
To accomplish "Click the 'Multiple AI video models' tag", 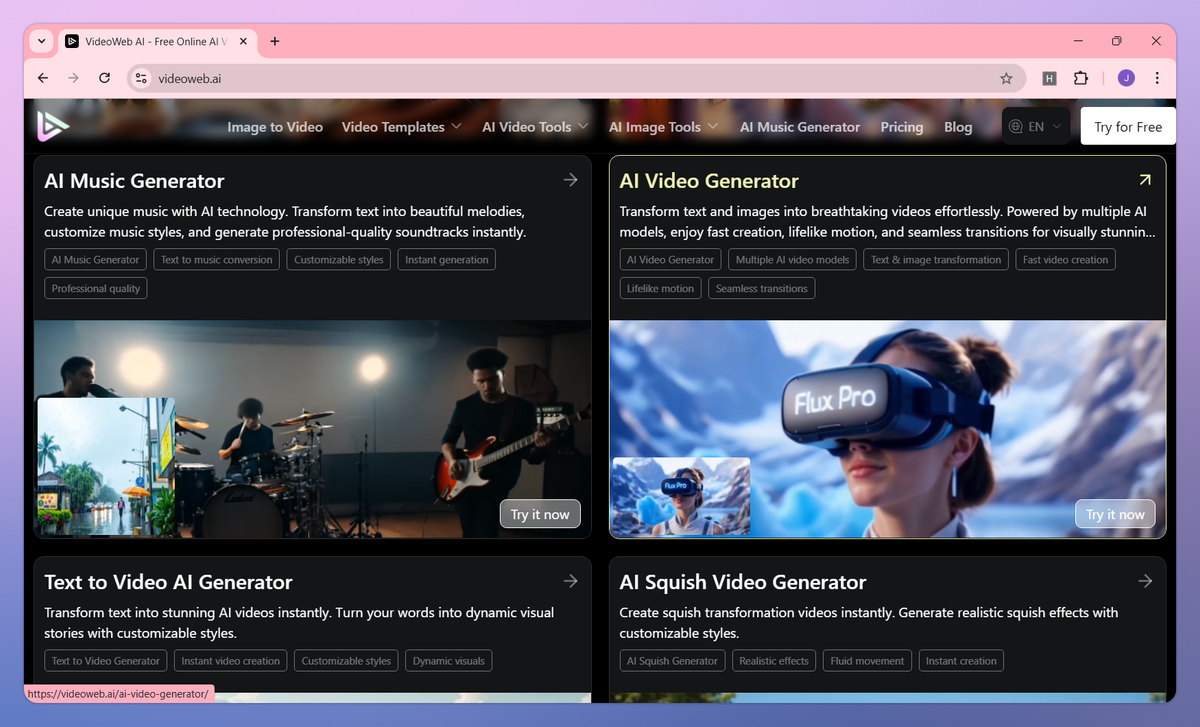I will [x=792, y=260].
